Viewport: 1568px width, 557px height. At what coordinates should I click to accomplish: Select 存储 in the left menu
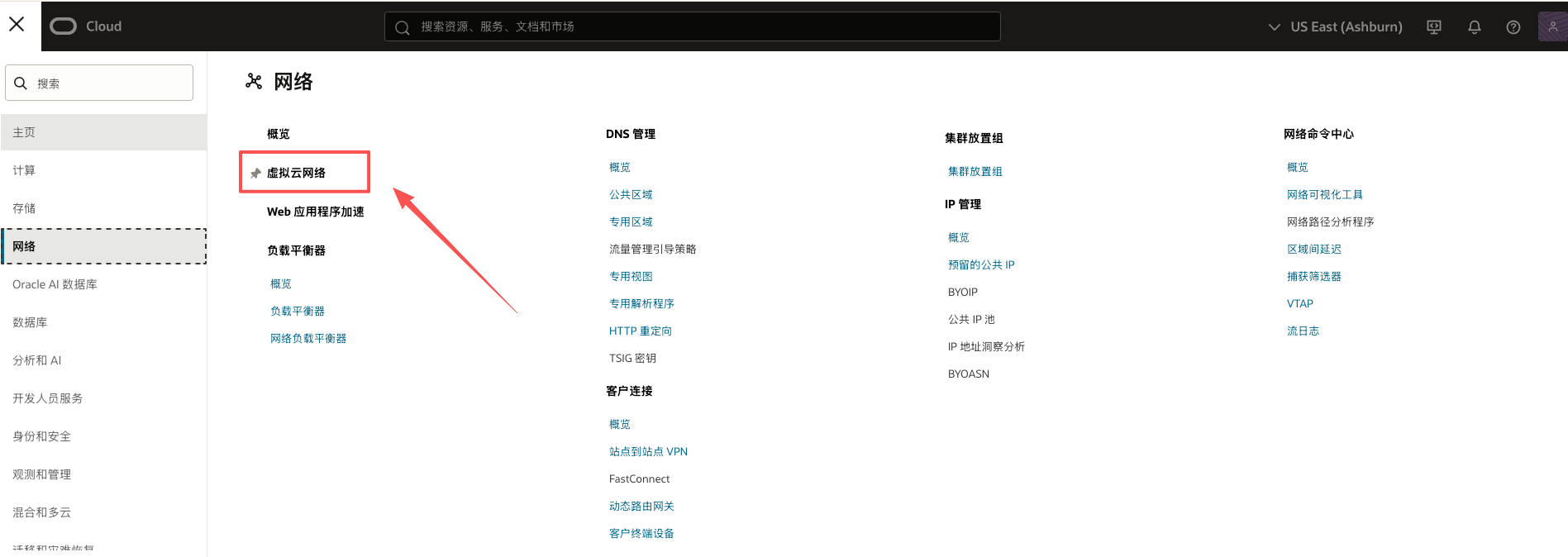(x=24, y=208)
